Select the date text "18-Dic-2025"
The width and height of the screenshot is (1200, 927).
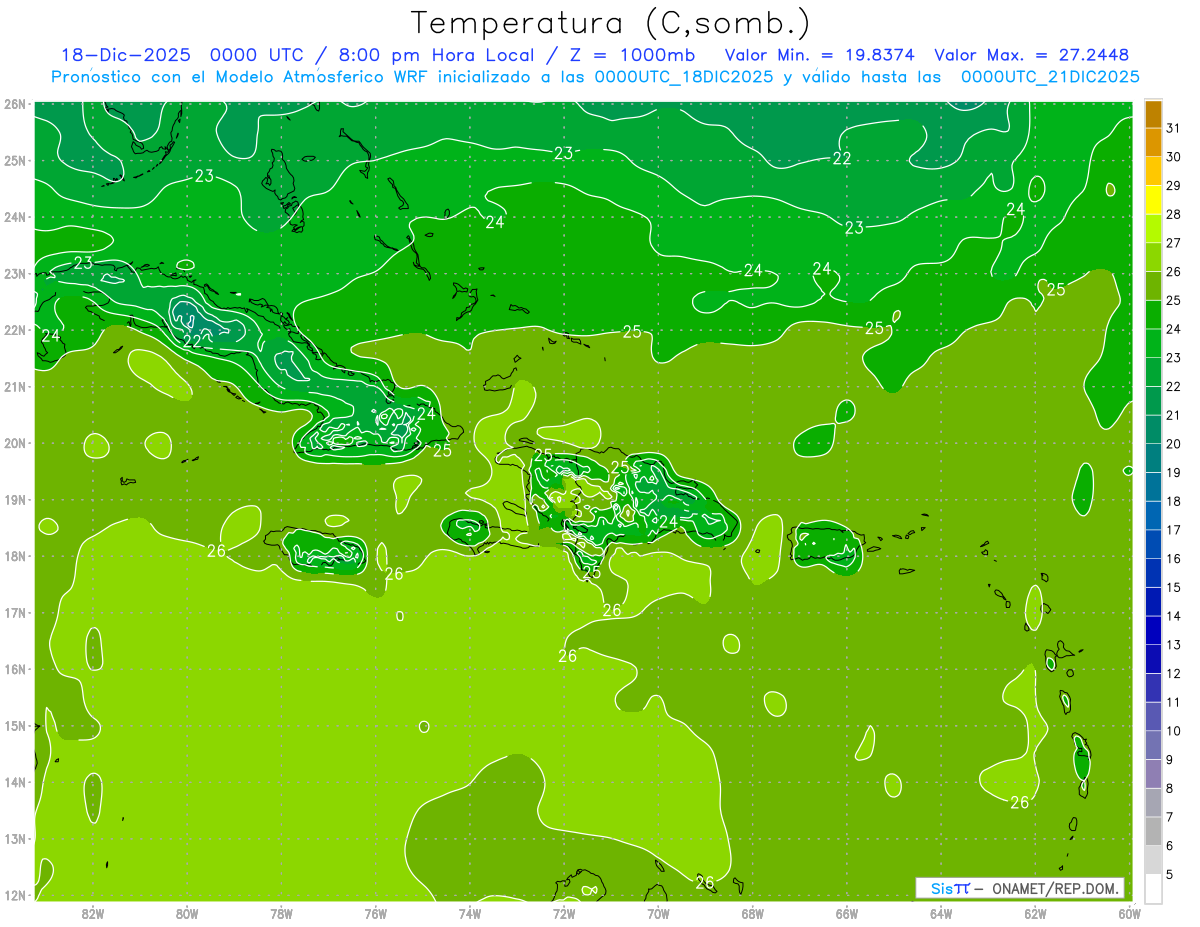127,55
